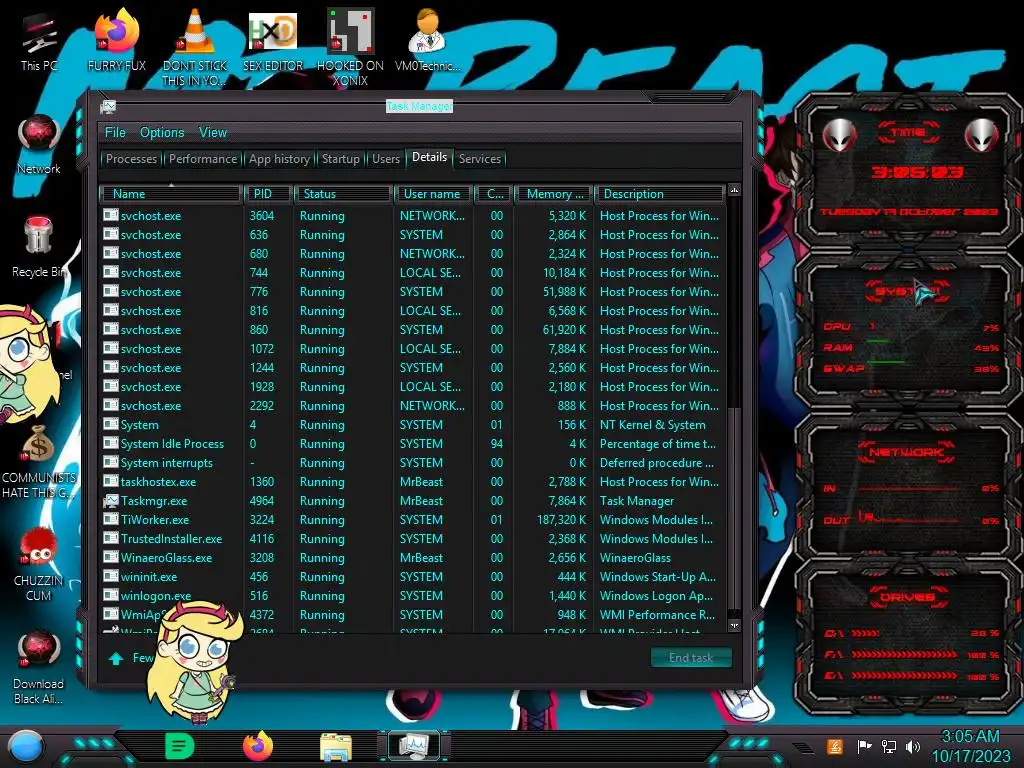Sort by the Memory column header

554,194
